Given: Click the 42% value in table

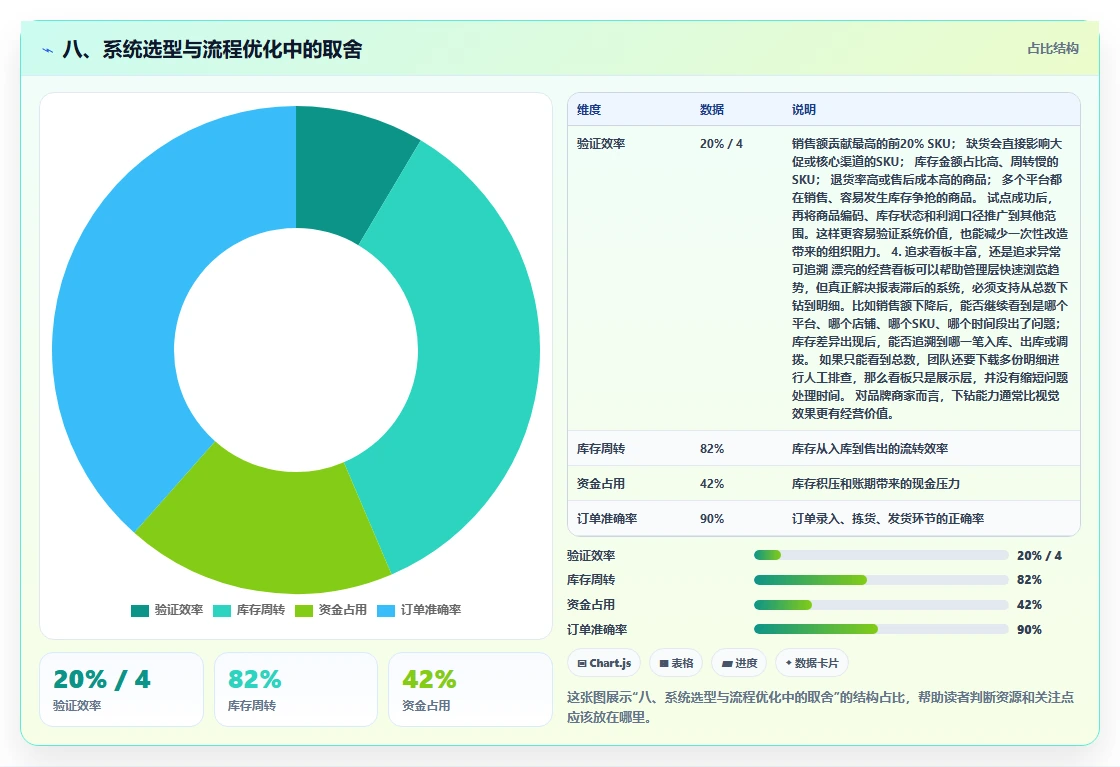Looking at the screenshot, I should point(712,483).
